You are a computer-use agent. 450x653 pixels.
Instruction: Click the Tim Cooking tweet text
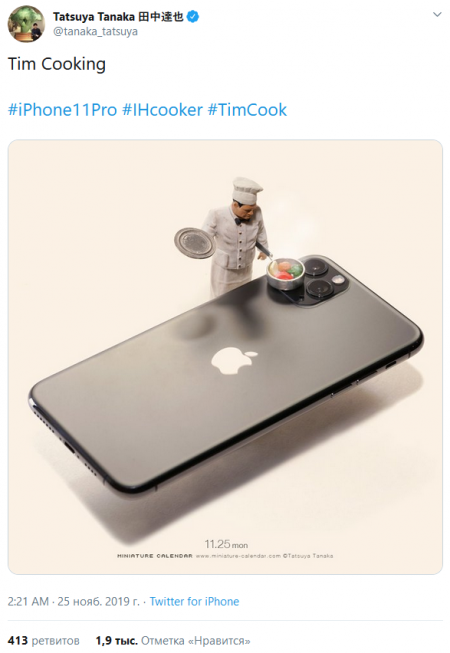click(57, 64)
